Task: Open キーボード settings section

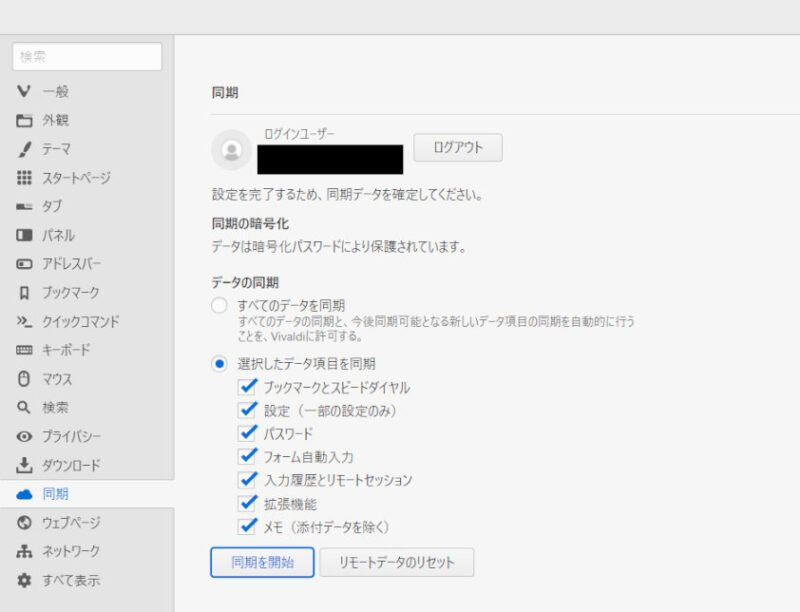Action: 87,350
